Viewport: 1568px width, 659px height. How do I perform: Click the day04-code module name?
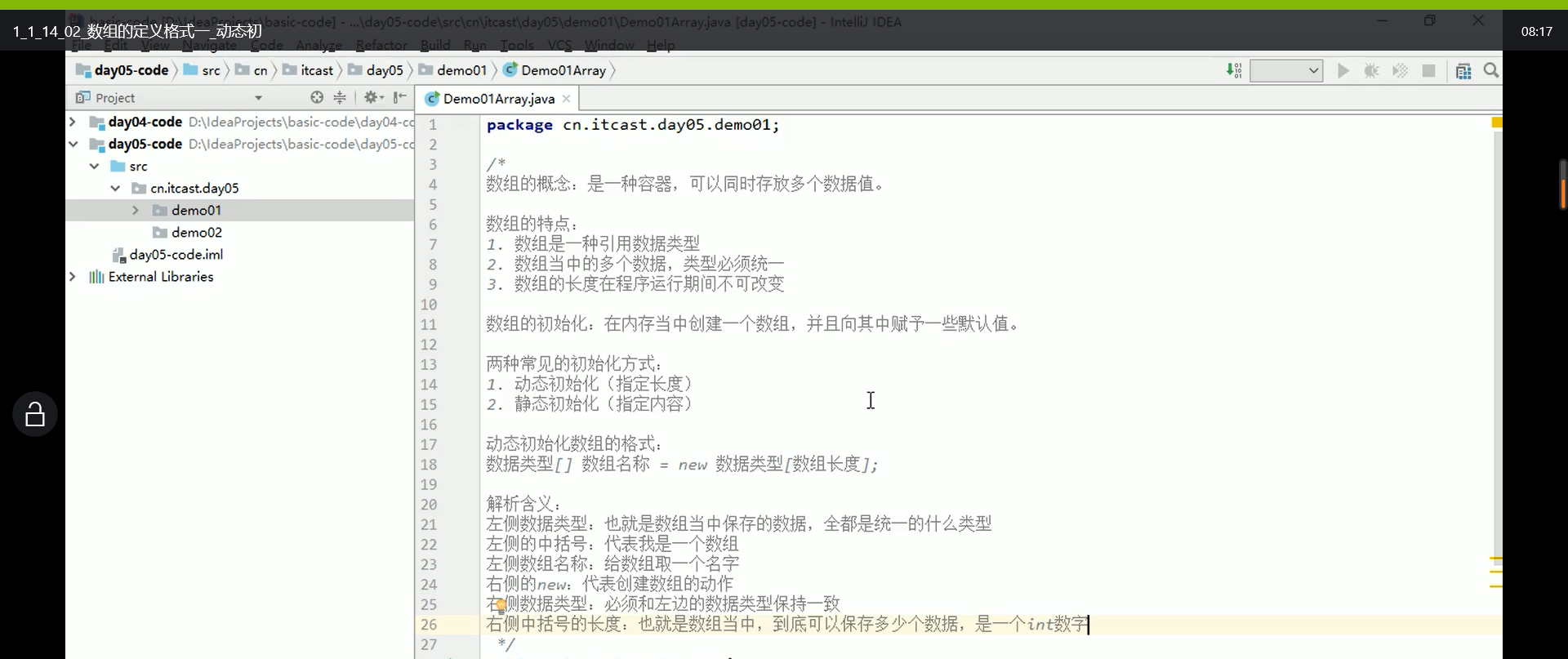(x=145, y=122)
